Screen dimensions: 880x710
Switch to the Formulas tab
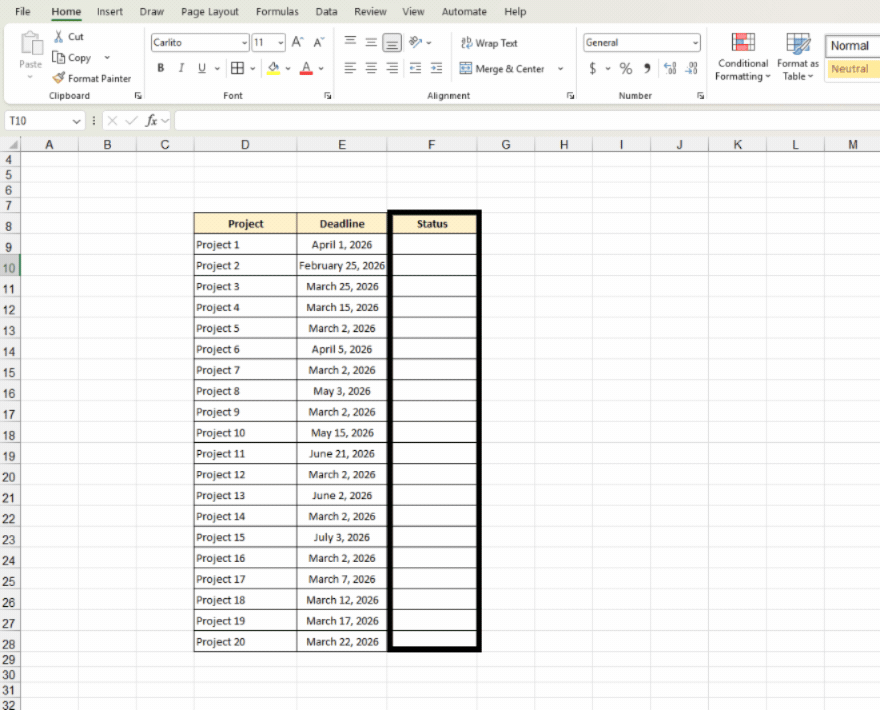tap(277, 11)
